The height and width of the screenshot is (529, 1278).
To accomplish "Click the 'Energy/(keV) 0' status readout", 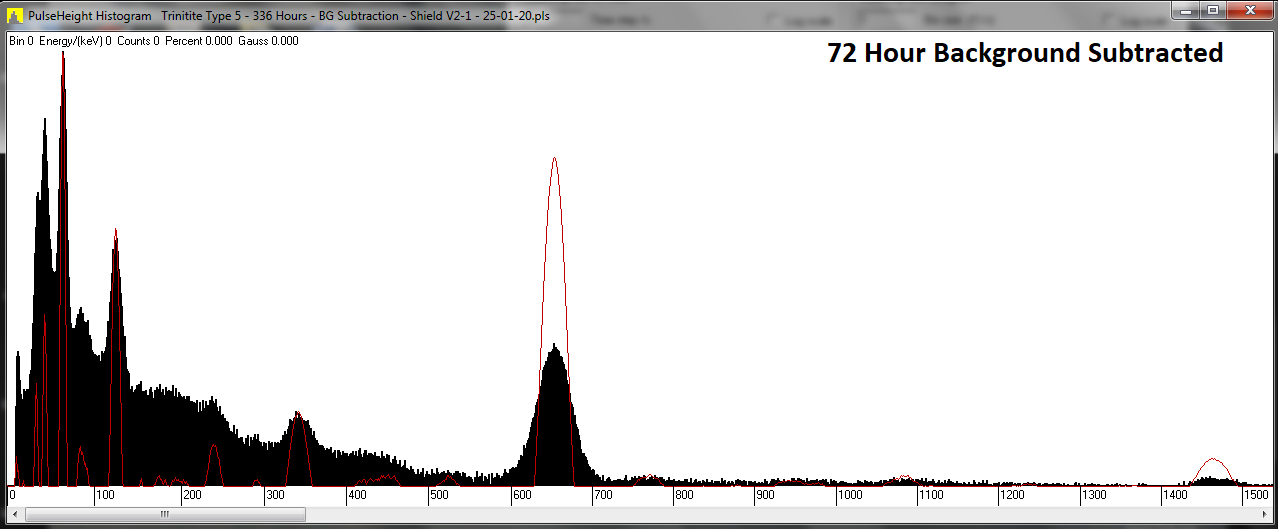I will click(x=75, y=41).
